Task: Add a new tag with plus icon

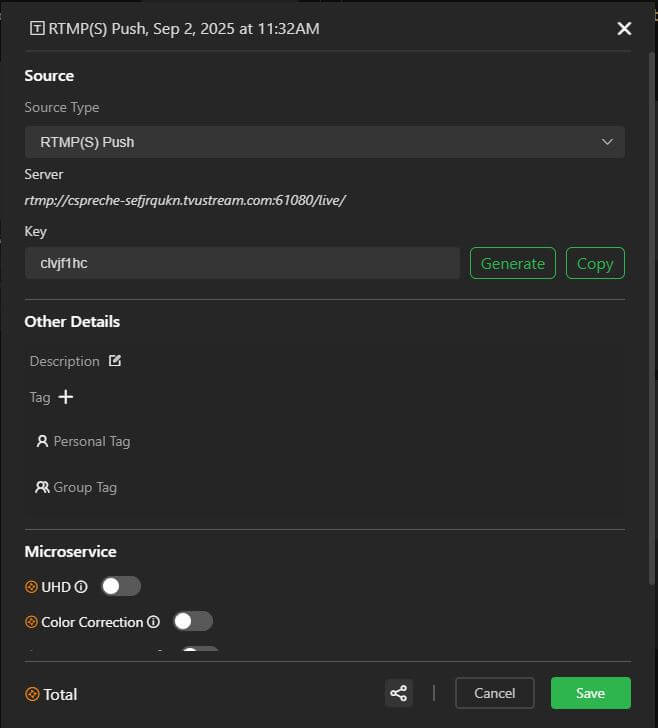Action: [x=66, y=397]
